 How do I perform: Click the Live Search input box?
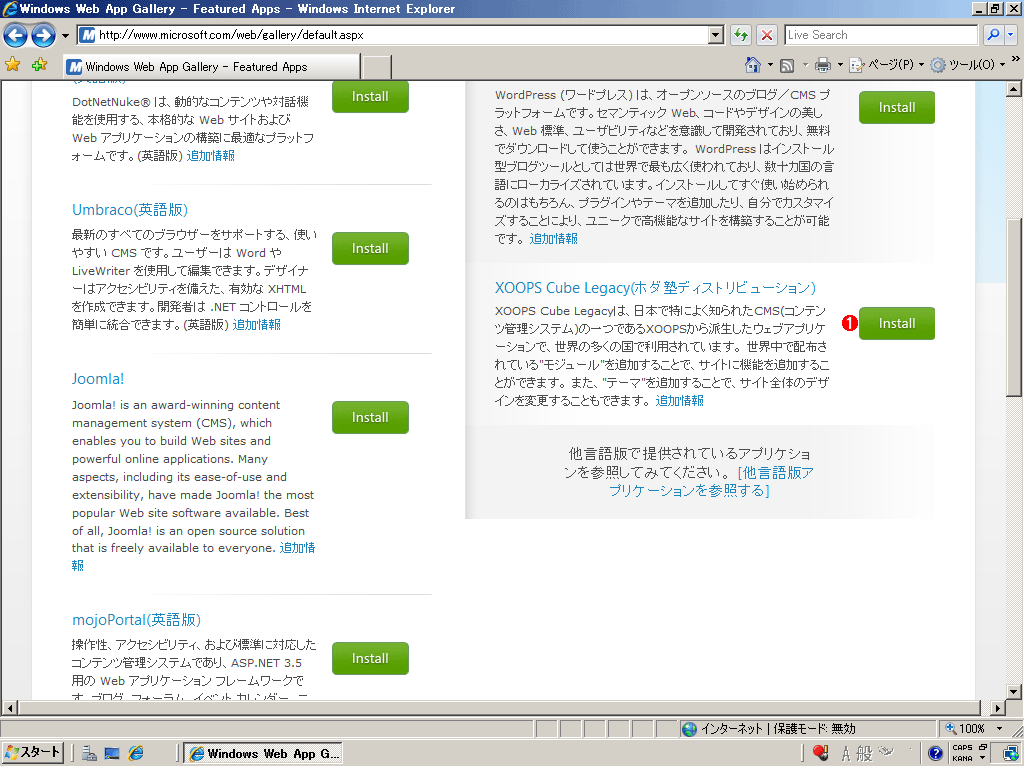tap(881, 35)
